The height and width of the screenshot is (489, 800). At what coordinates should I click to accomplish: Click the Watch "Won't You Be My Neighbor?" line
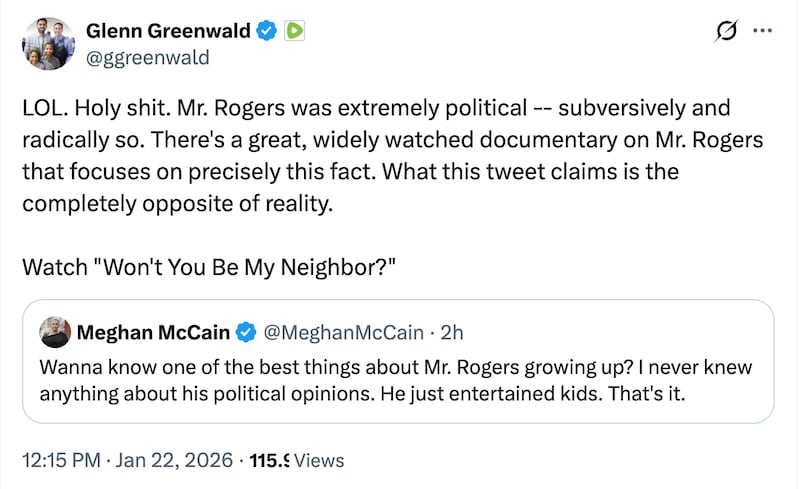209,269
